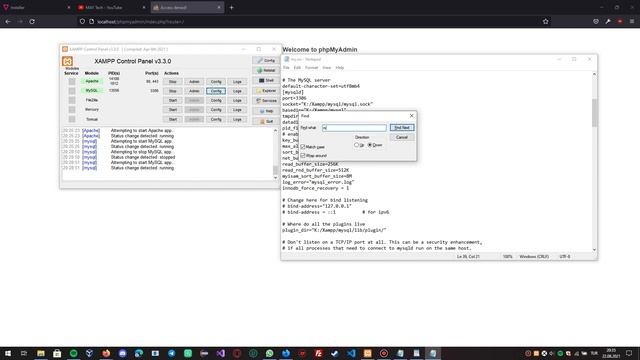
Task: Close the Find dialog with X
Action: 411,116
